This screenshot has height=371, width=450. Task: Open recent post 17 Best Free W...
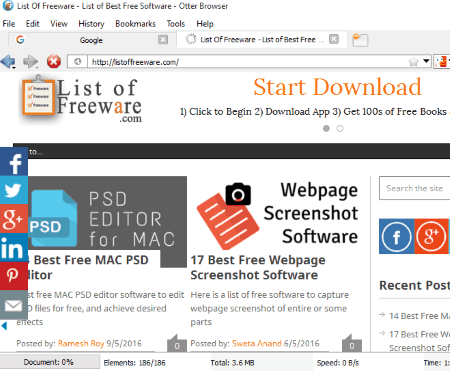419,341
